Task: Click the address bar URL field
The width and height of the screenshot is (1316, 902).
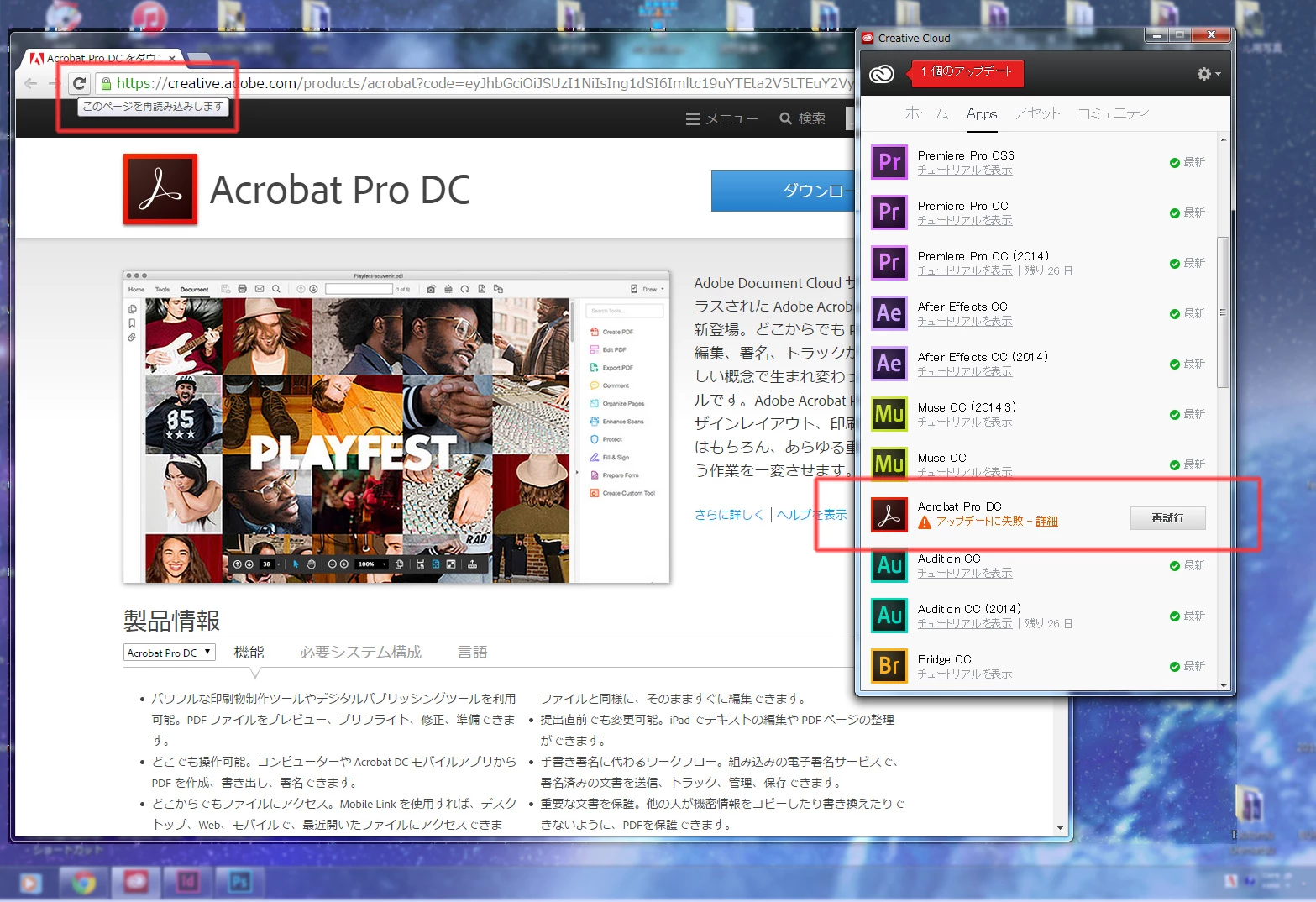Action: tap(483, 83)
